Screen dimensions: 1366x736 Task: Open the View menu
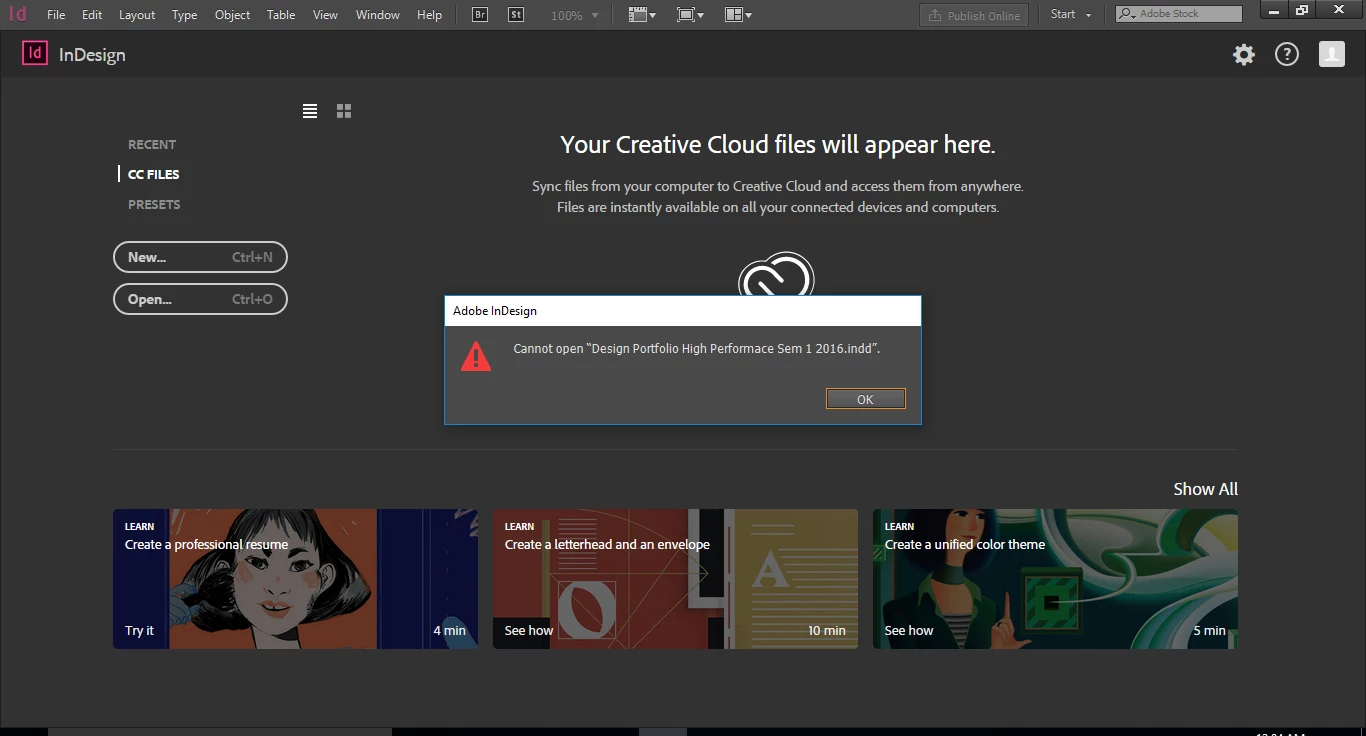click(x=325, y=15)
